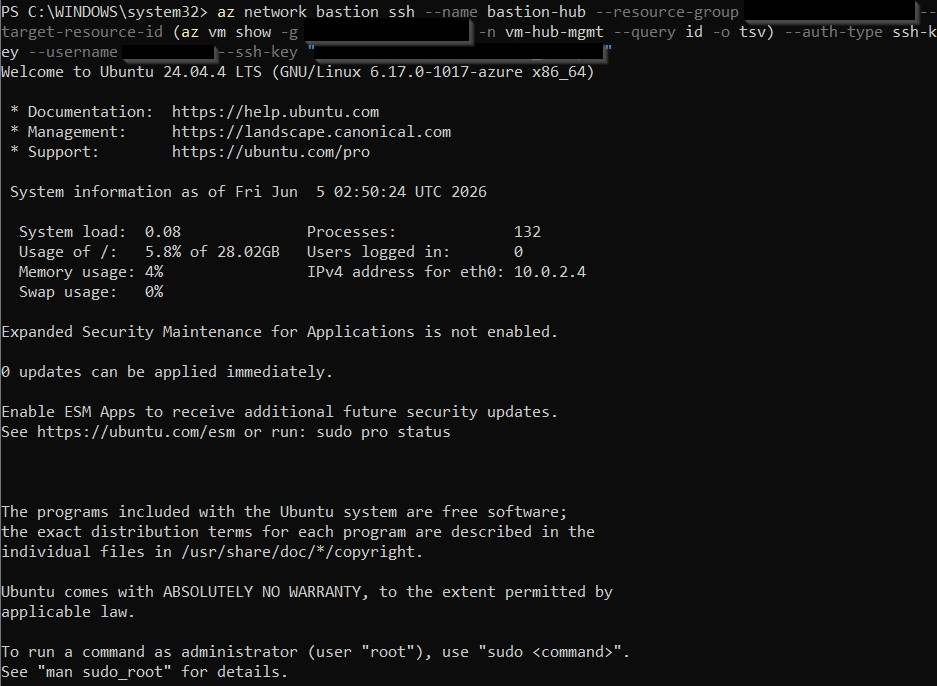Click the Swap usage value 0%
The image size is (937, 686).
pos(154,292)
